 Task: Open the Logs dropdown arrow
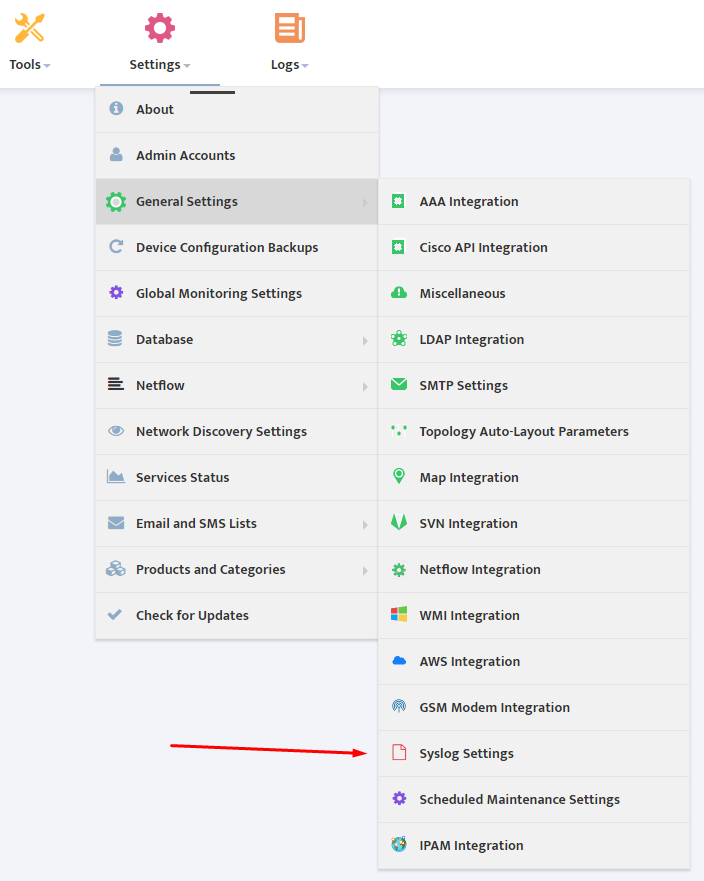coord(305,66)
